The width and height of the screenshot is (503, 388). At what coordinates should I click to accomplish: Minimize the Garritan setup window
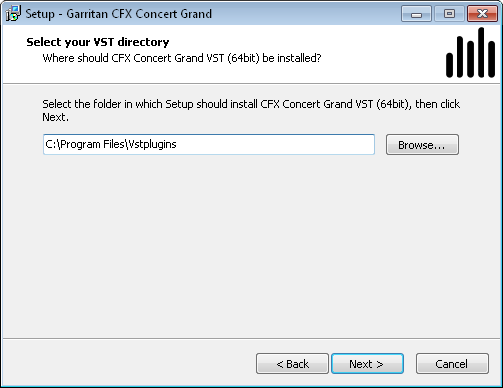[x=416, y=14]
